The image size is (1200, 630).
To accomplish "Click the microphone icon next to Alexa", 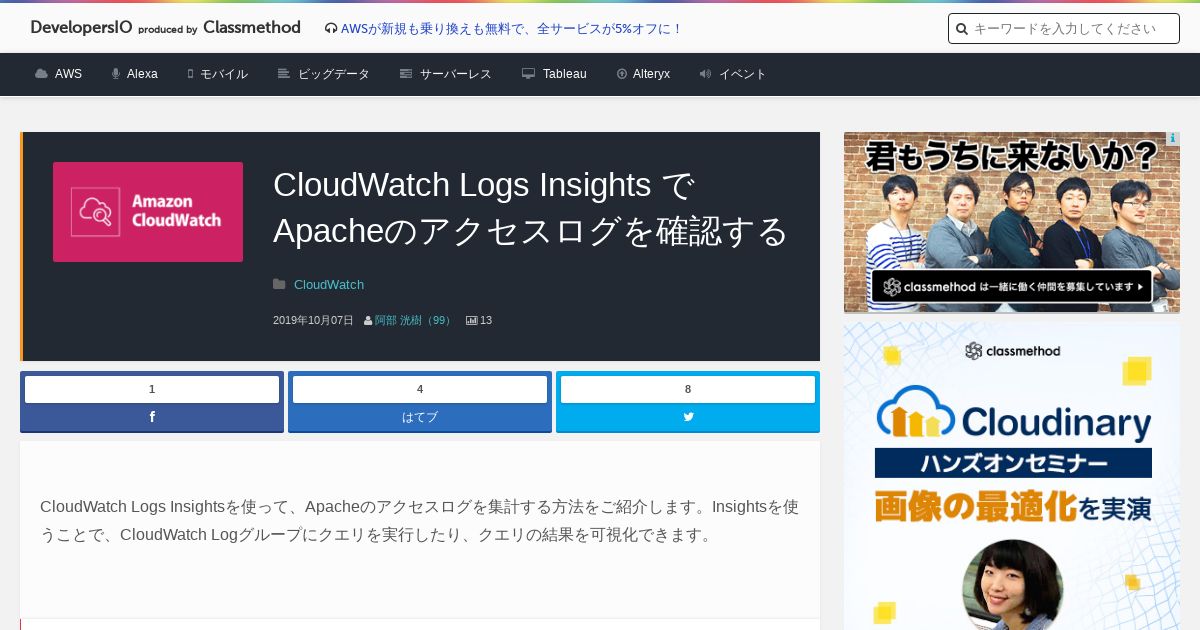I will 116,74.
